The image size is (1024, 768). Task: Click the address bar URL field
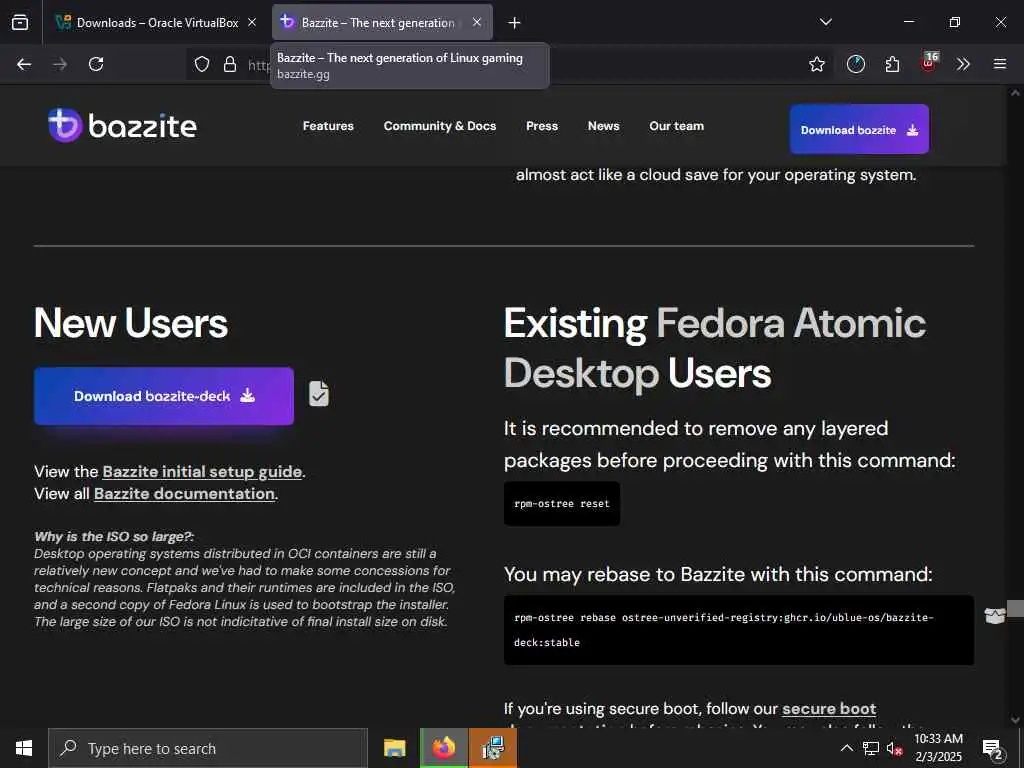[x=509, y=64]
